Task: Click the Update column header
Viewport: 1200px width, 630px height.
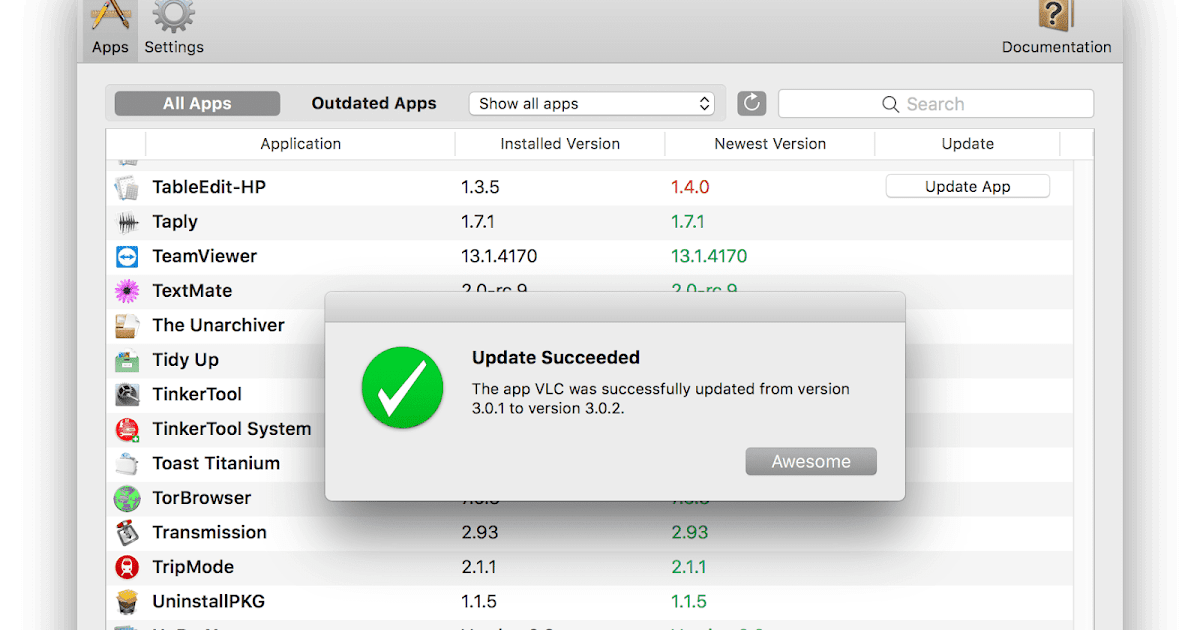Action: click(968, 144)
